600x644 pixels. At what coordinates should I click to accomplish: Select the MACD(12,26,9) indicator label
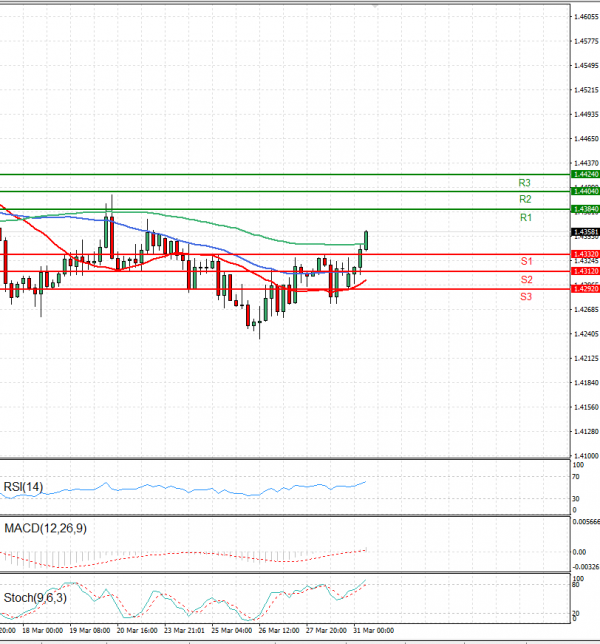click(x=46, y=528)
